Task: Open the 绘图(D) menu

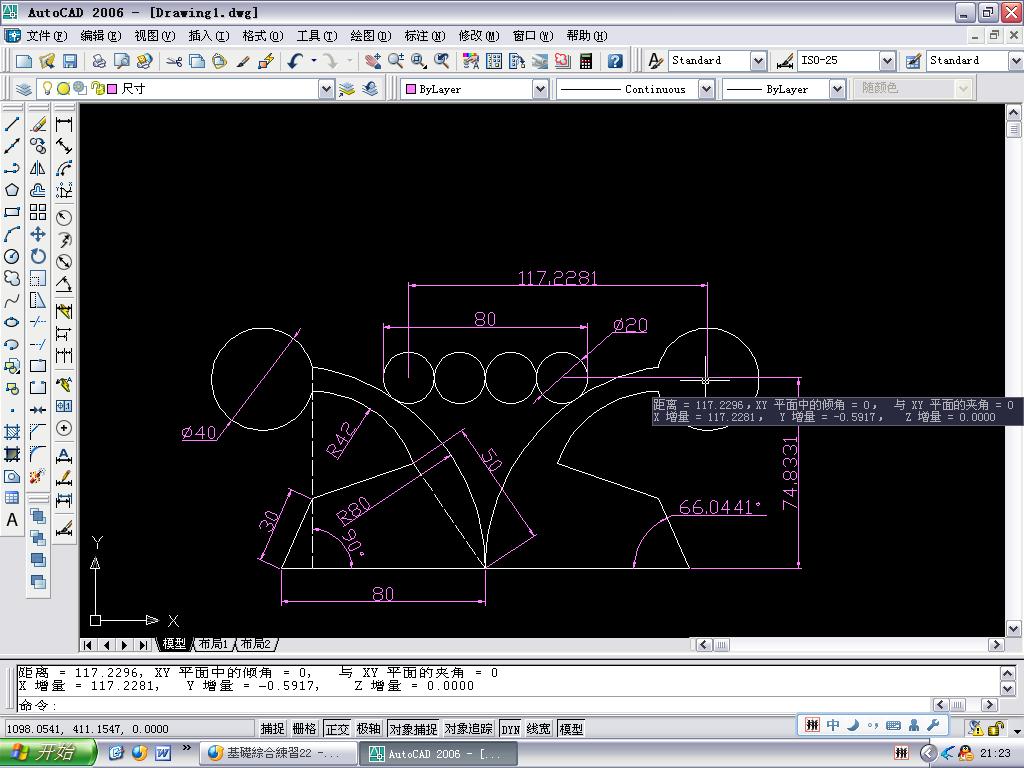Action: [371, 36]
